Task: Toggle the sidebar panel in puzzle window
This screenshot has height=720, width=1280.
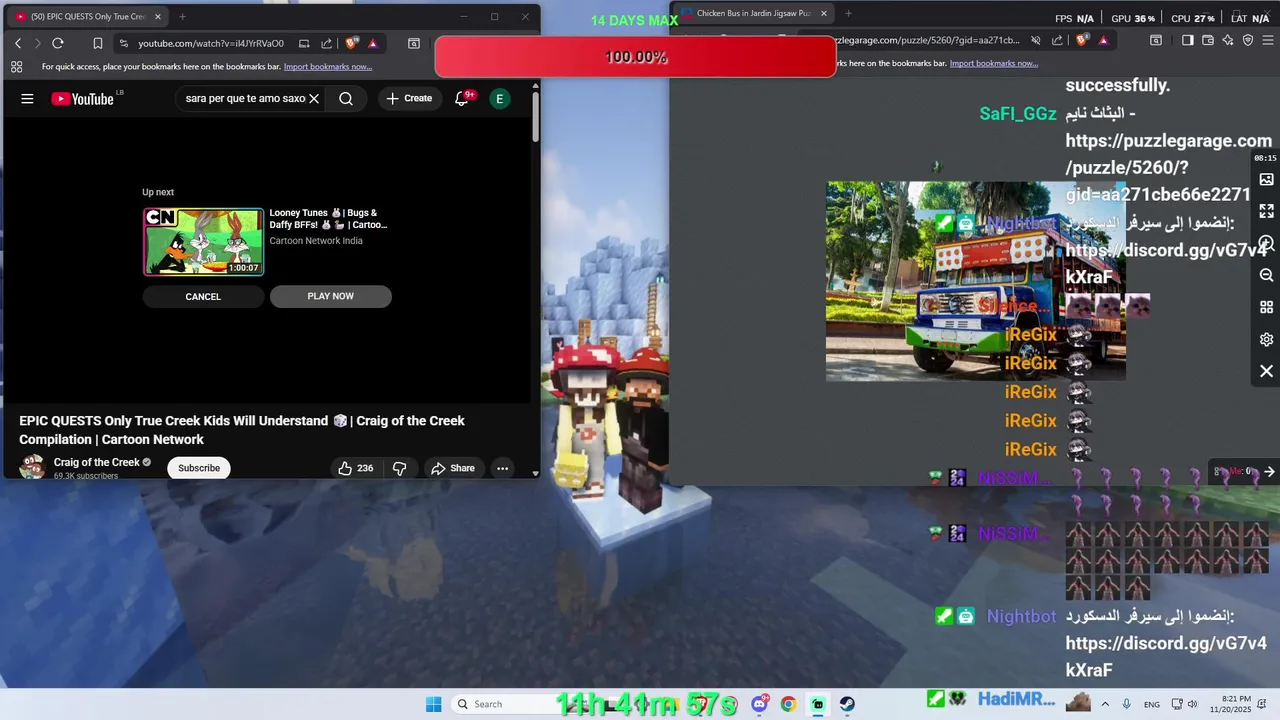Action: [x=1187, y=40]
